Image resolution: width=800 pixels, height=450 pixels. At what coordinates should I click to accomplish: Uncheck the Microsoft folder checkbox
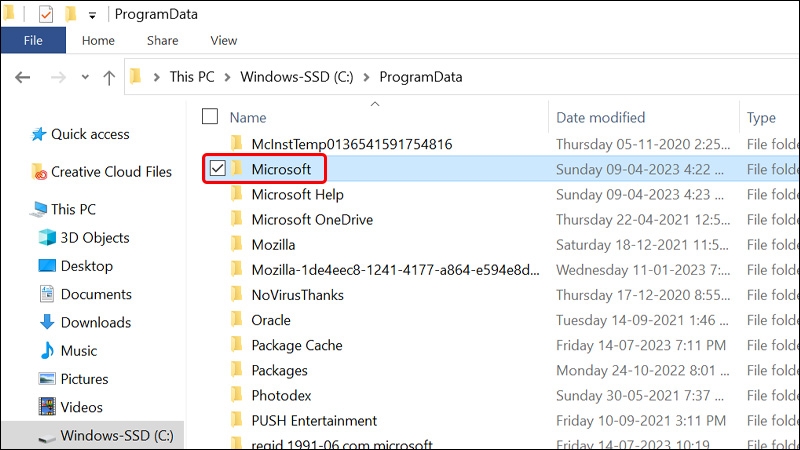coord(218,168)
